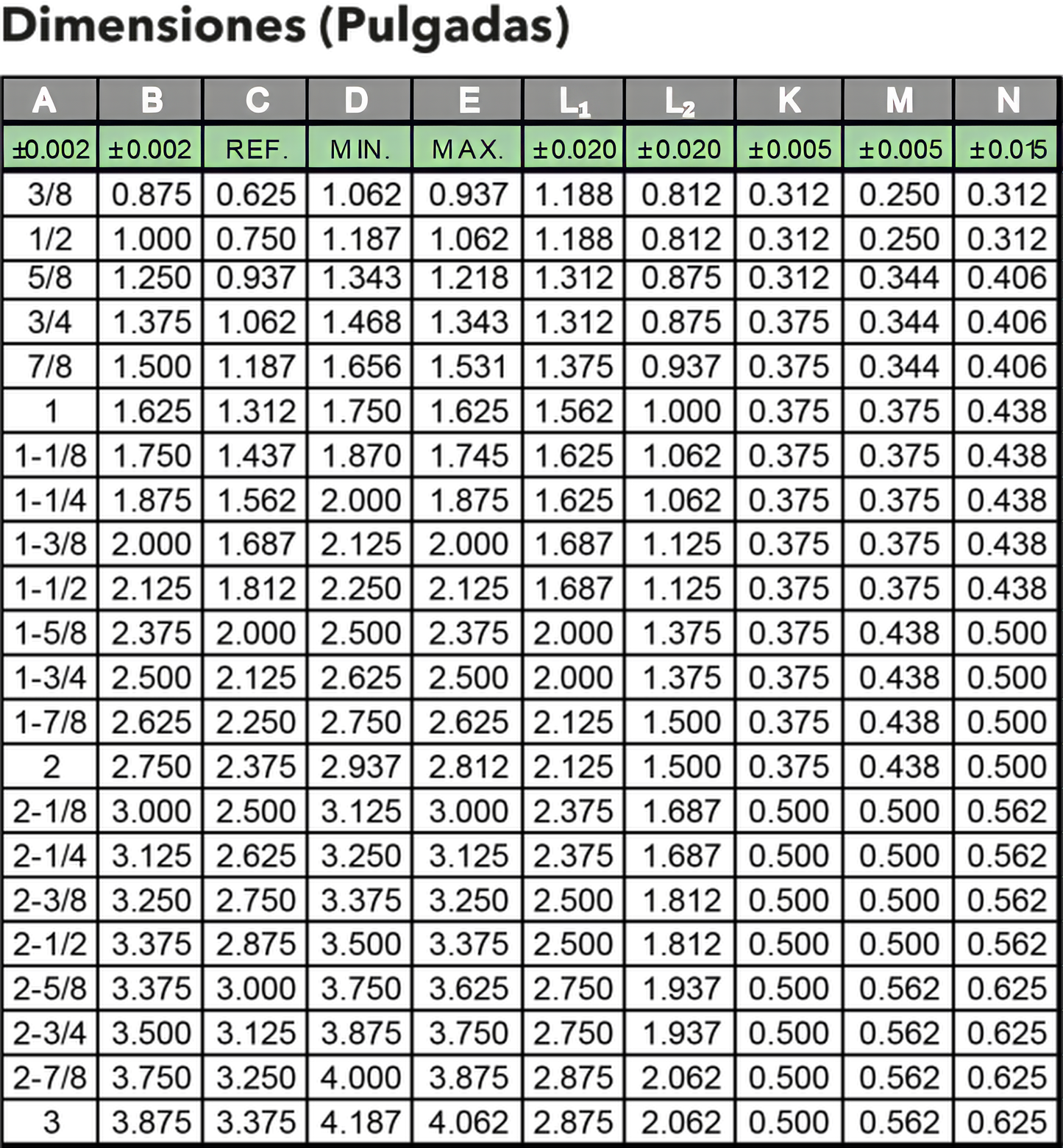Select column header L1
This screenshot has height=1148, width=1063.
pyautogui.click(x=574, y=100)
